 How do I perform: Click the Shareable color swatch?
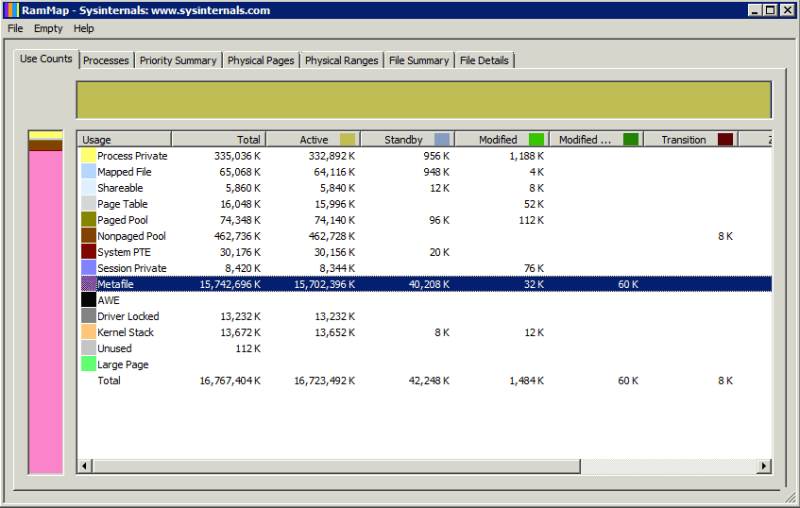coord(89,188)
